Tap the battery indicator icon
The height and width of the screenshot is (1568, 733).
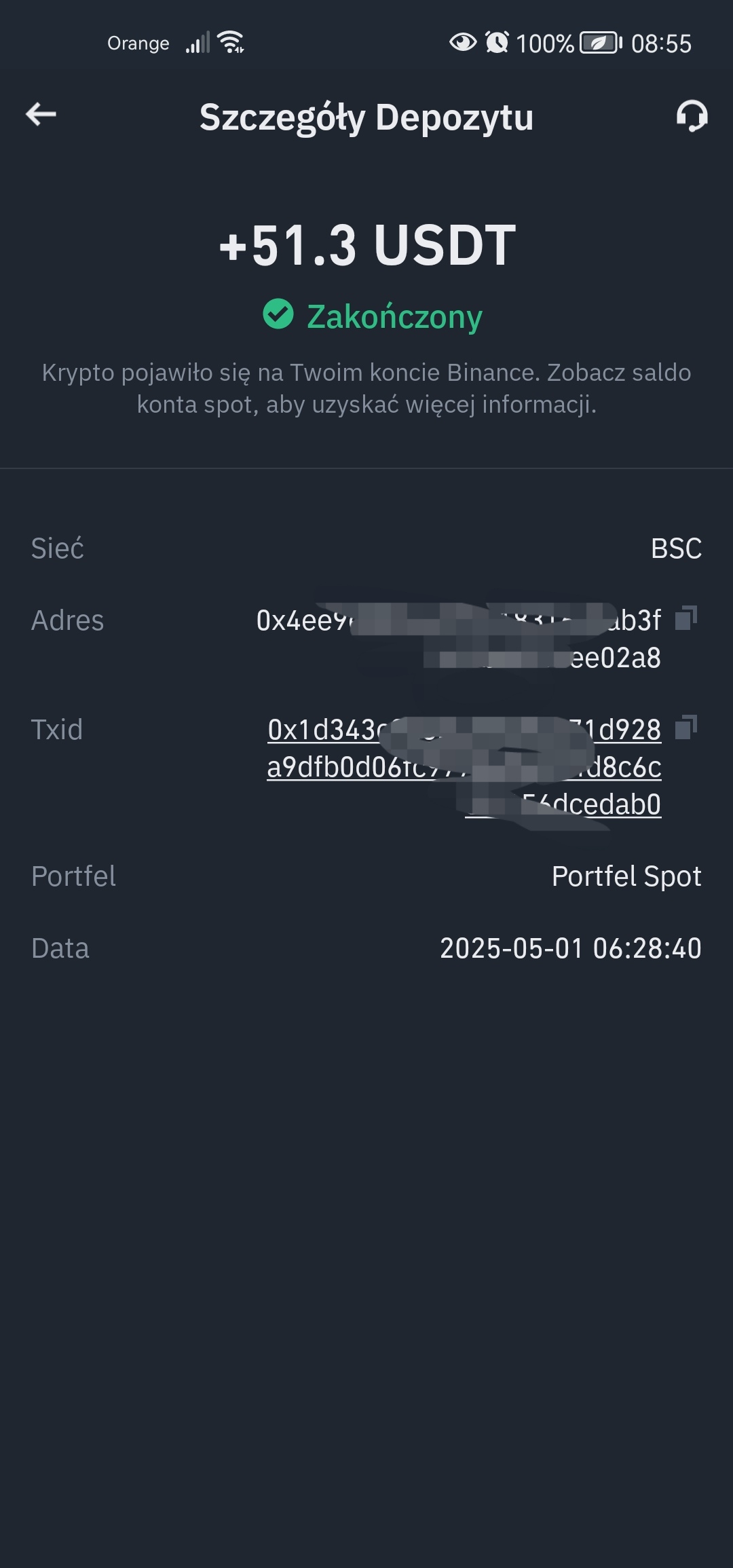coord(601,43)
